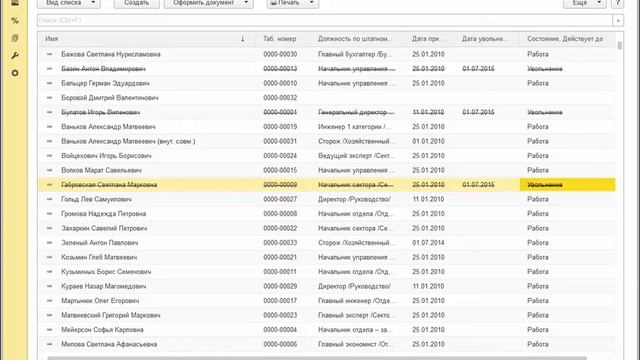640x360 pixels.
Task: Click the horizontal scrollbar below the list
Action: (x=317, y=358)
